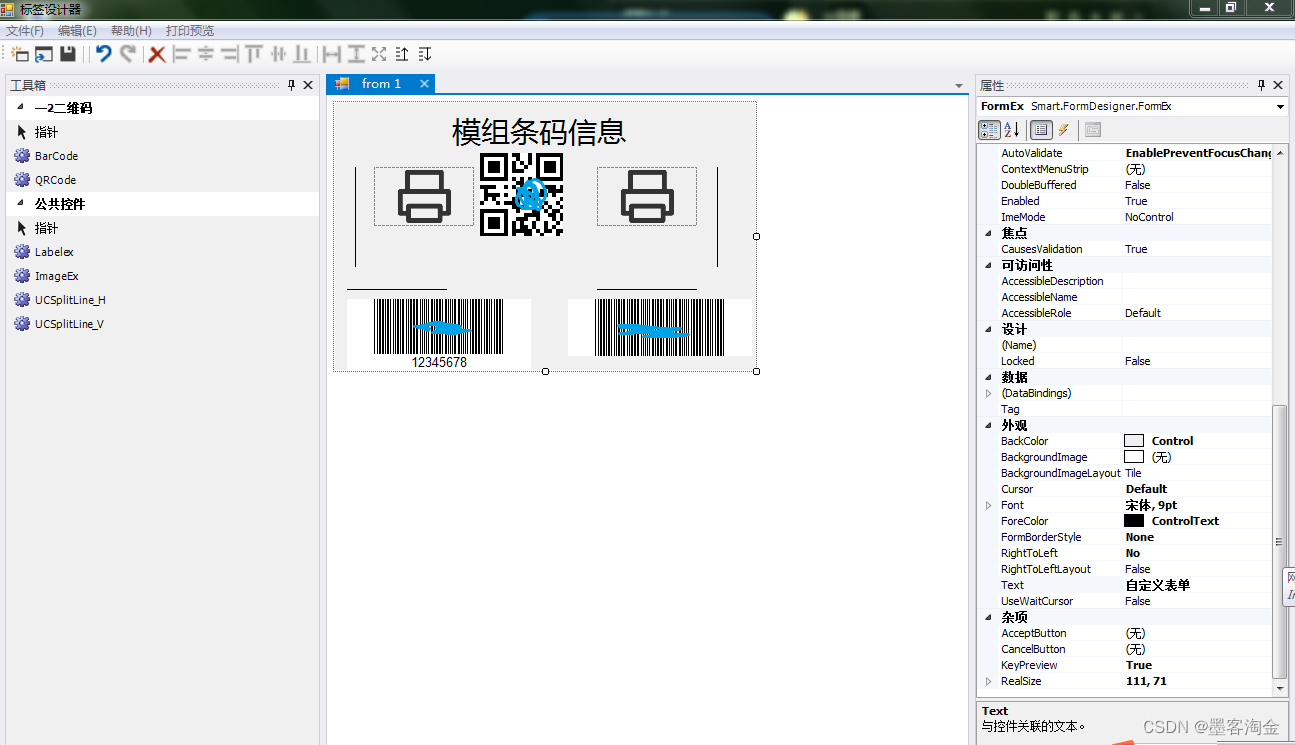Open the FormEx object selector dropdown
This screenshot has height=745, width=1295.
[x=1280, y=107]
